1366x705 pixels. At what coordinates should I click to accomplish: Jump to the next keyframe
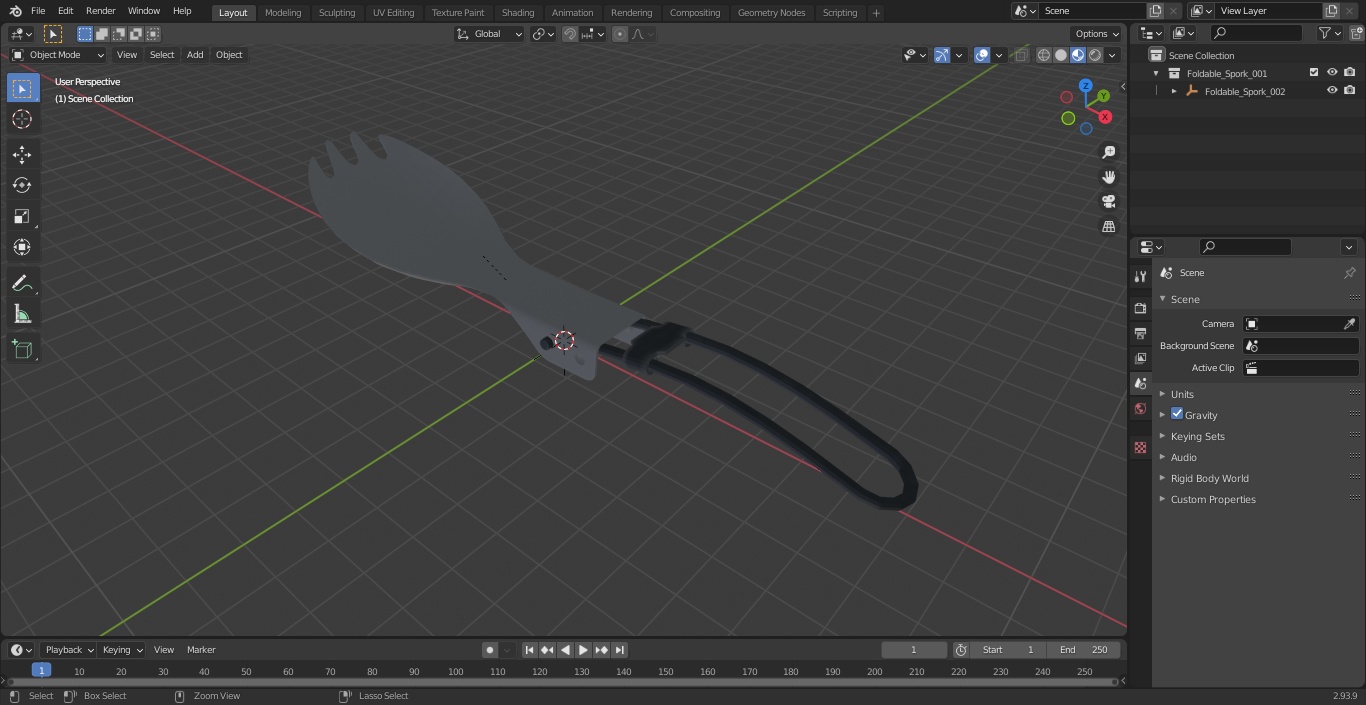point(601,650)
